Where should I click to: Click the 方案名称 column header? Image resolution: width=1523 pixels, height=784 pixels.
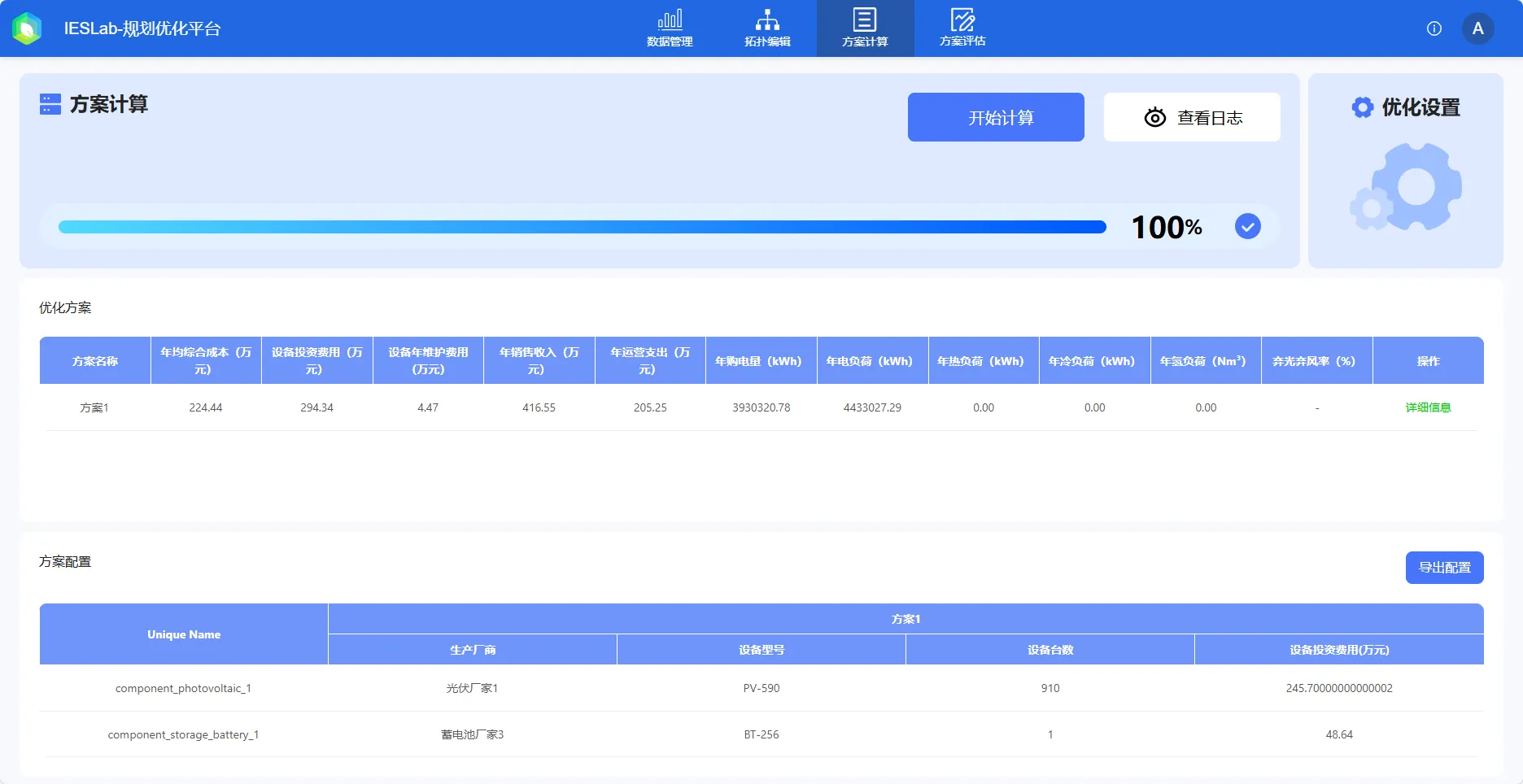tap(95, 360)
